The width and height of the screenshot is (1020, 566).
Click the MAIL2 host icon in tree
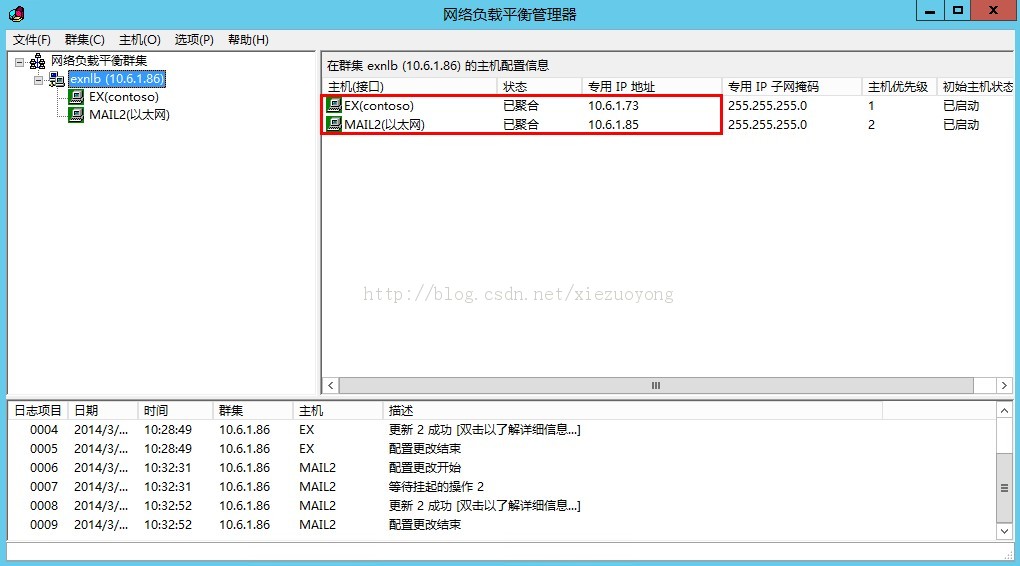click(x=76, y=115)
